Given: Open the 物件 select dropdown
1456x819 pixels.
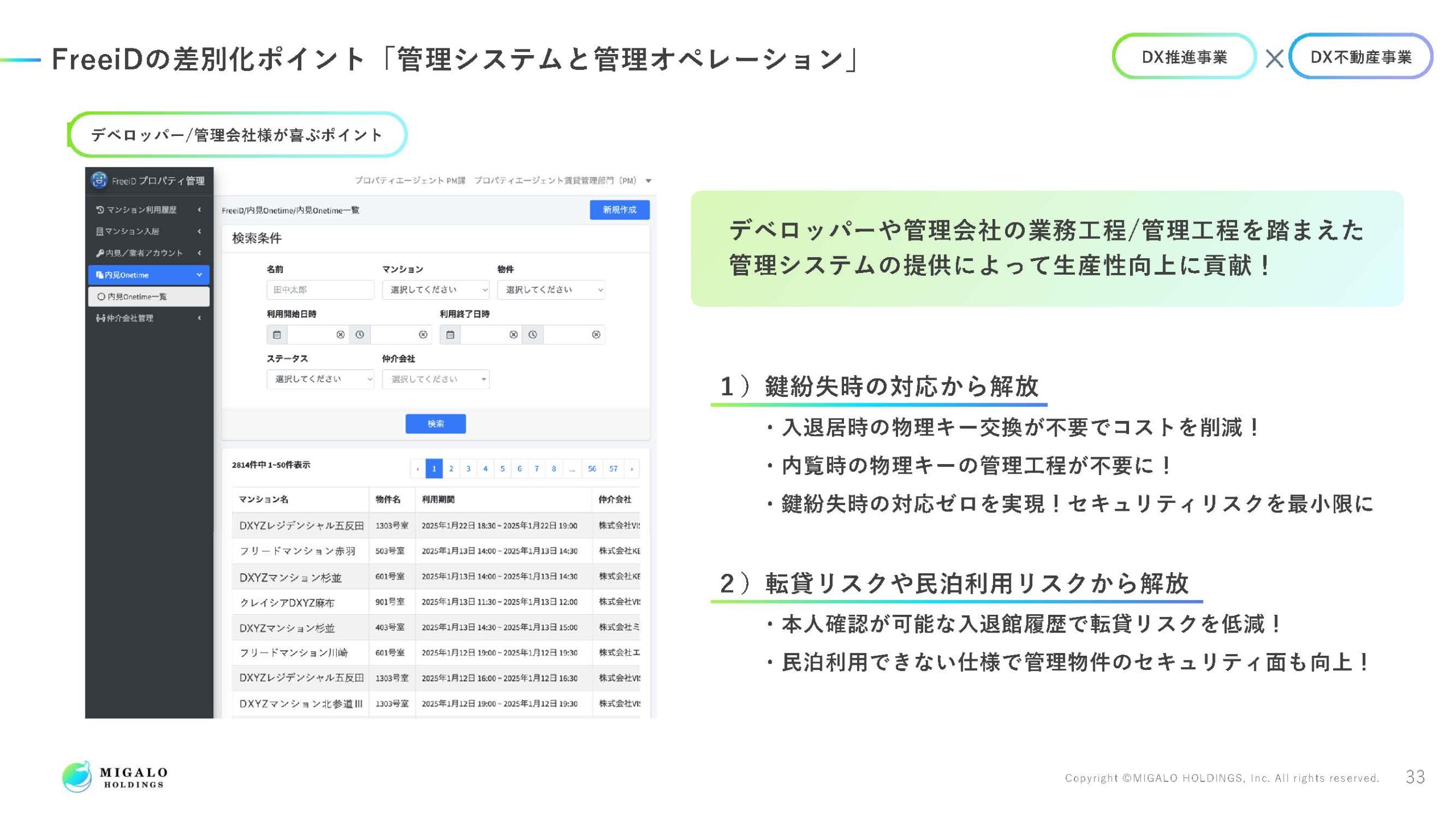Looking at the screenshot, I should coord(551,289).
